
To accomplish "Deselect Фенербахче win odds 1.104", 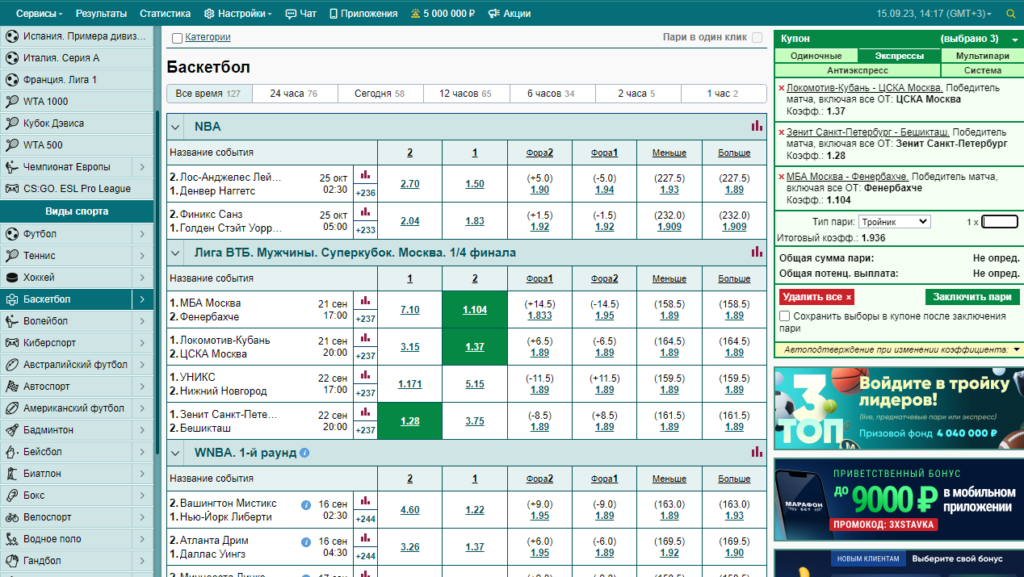I will 475,309.
